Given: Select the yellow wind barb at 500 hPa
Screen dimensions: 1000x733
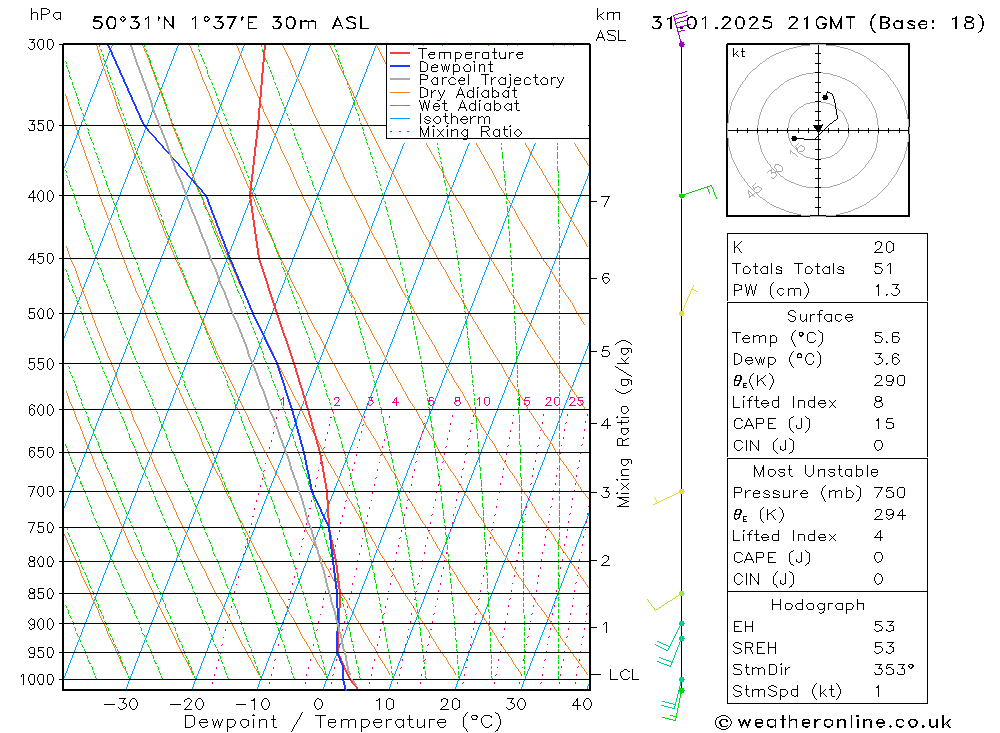Looking at the screenshot, I should pyautogui.click(x=687, y=301).
